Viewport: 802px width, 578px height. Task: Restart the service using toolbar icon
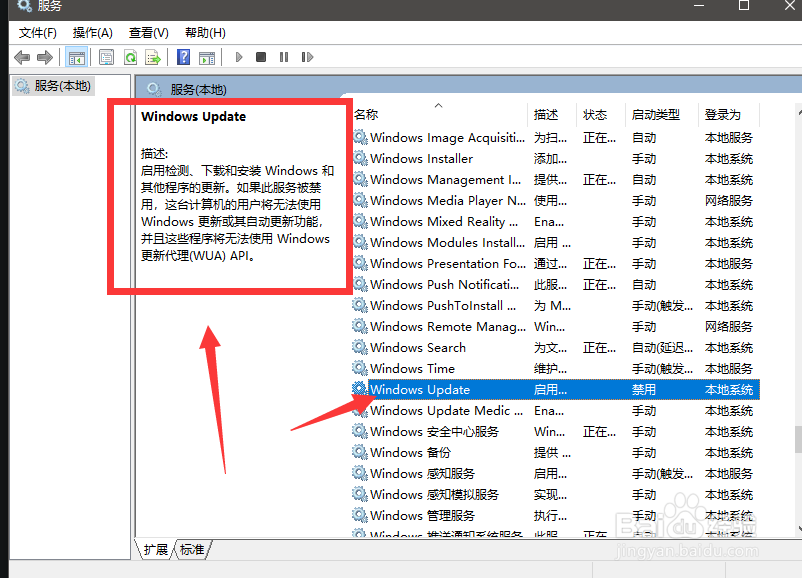click(x=307, y=57)
